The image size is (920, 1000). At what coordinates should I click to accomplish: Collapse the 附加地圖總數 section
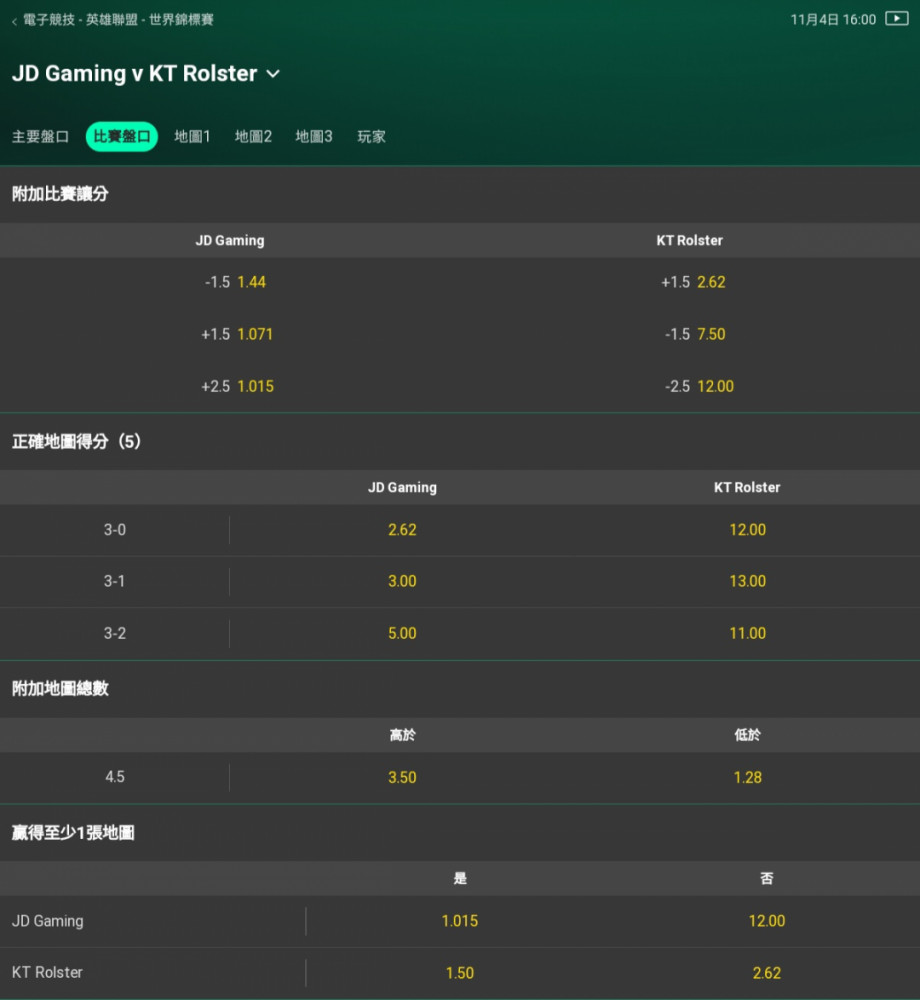pos(460,689)
